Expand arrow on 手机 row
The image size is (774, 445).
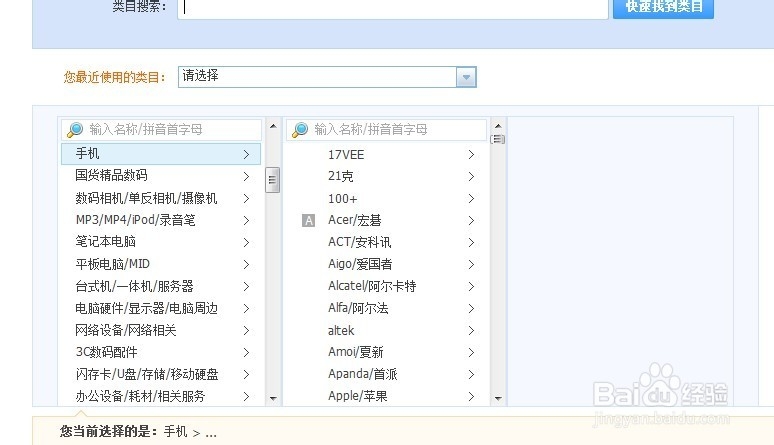coord(246,155)
